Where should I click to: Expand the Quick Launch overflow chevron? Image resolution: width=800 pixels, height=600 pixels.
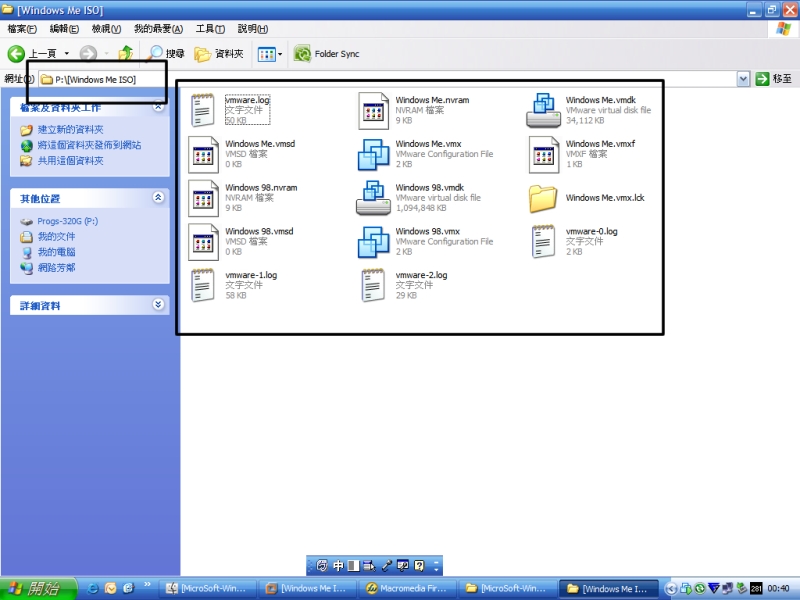pyautogui.click(x=147, y=585)
